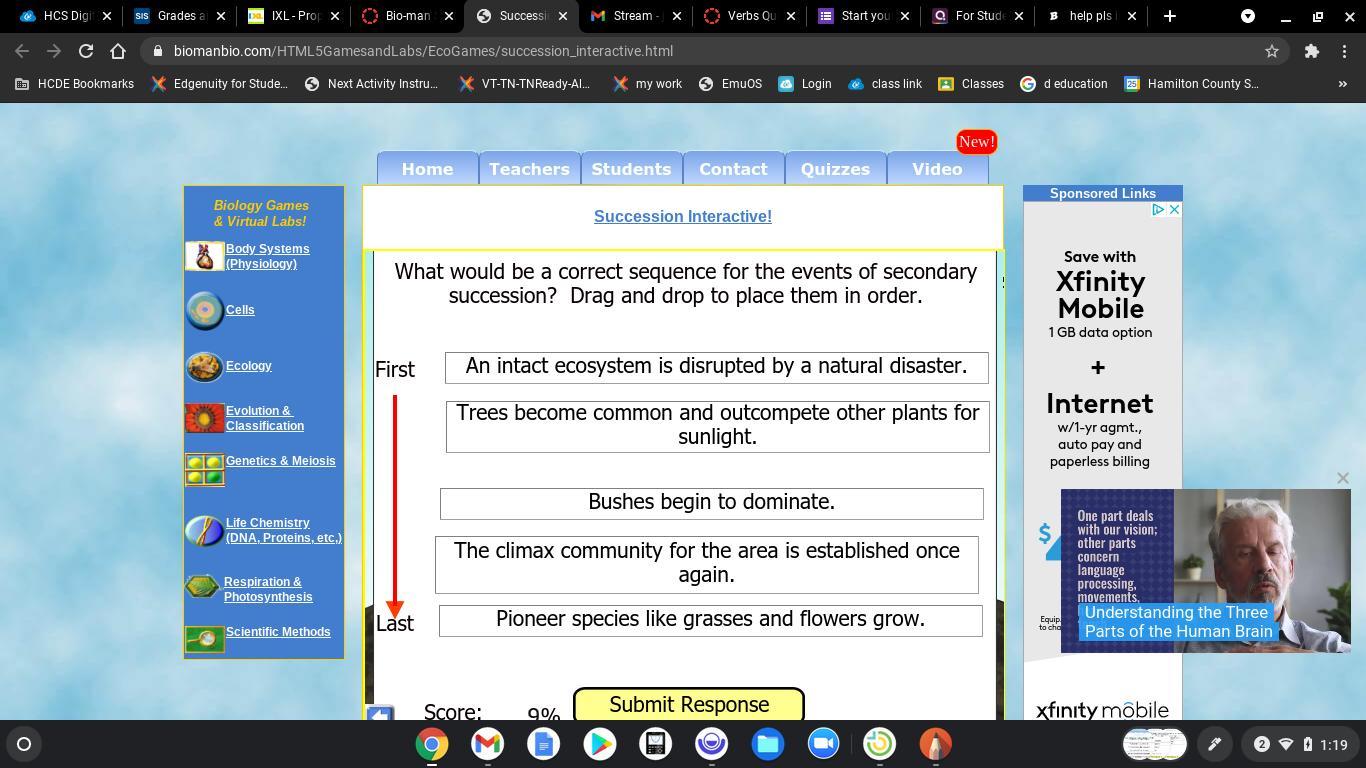Switch to the HCS Digi browser tab
The height and width of the screenshot is (768, 1366).
[x=68, y=16]
